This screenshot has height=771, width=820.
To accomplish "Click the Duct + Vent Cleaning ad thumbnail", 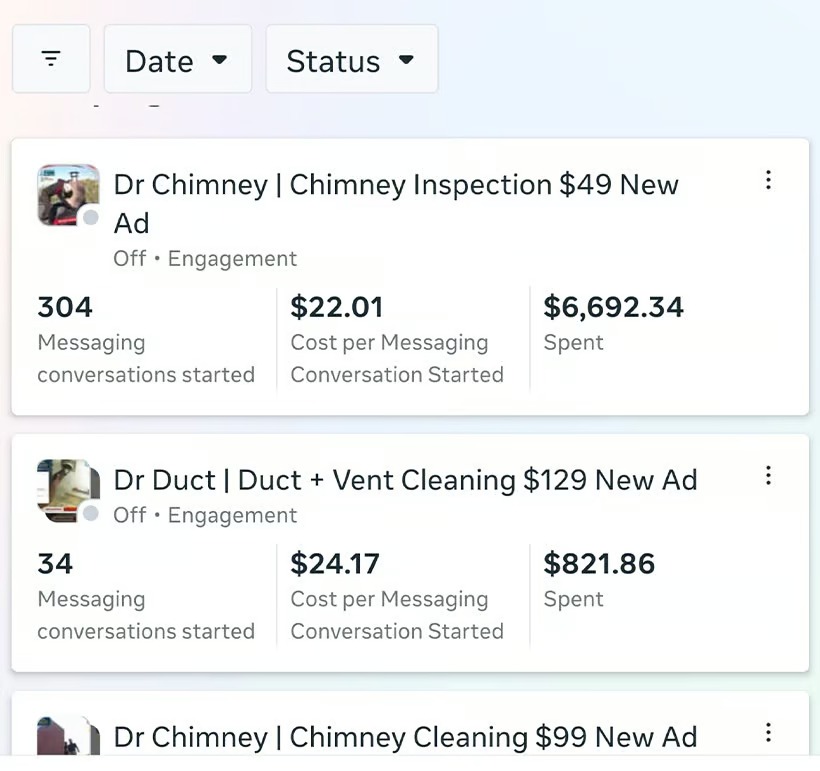I will (67, 489).
